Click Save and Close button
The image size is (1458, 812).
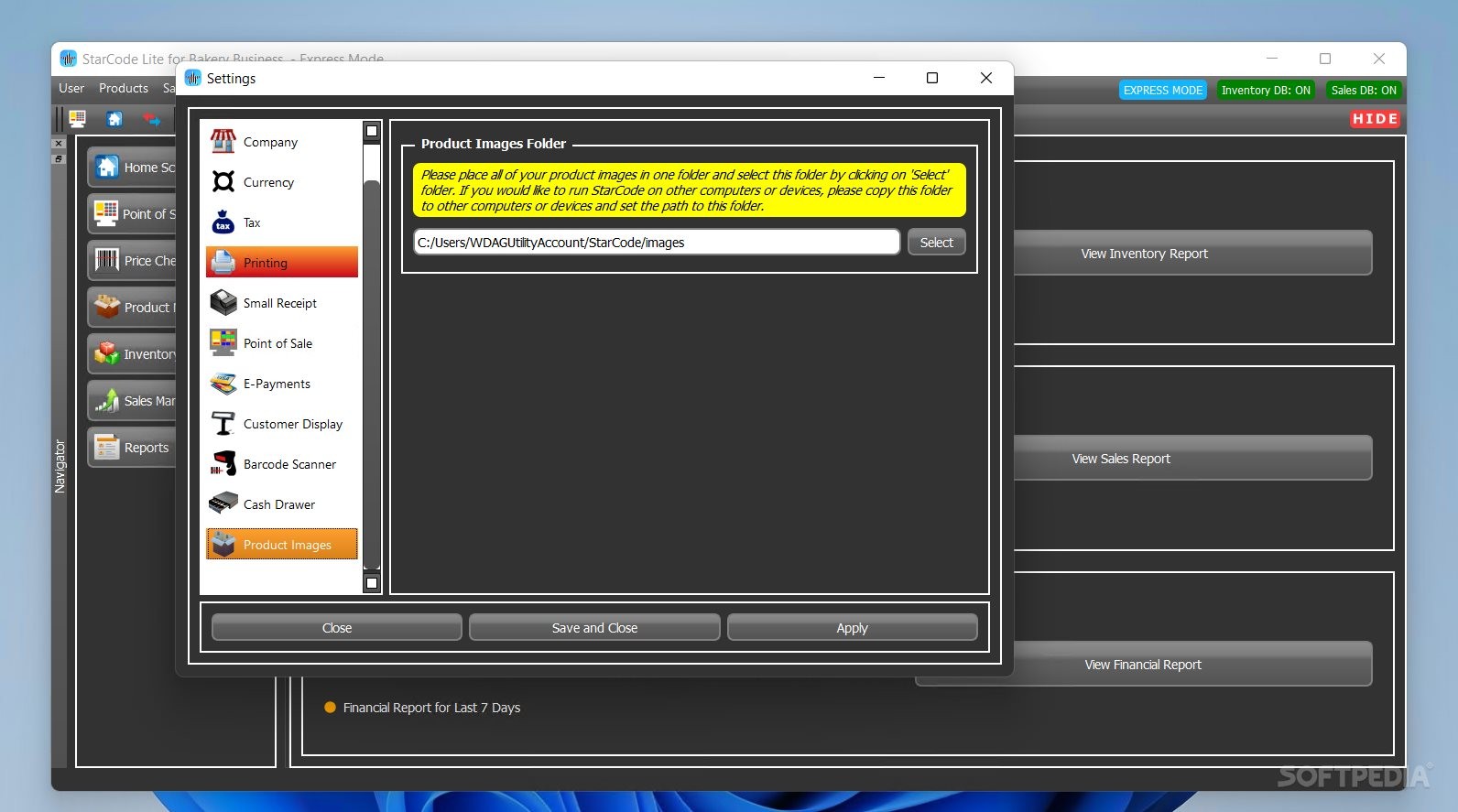[594, 628]
